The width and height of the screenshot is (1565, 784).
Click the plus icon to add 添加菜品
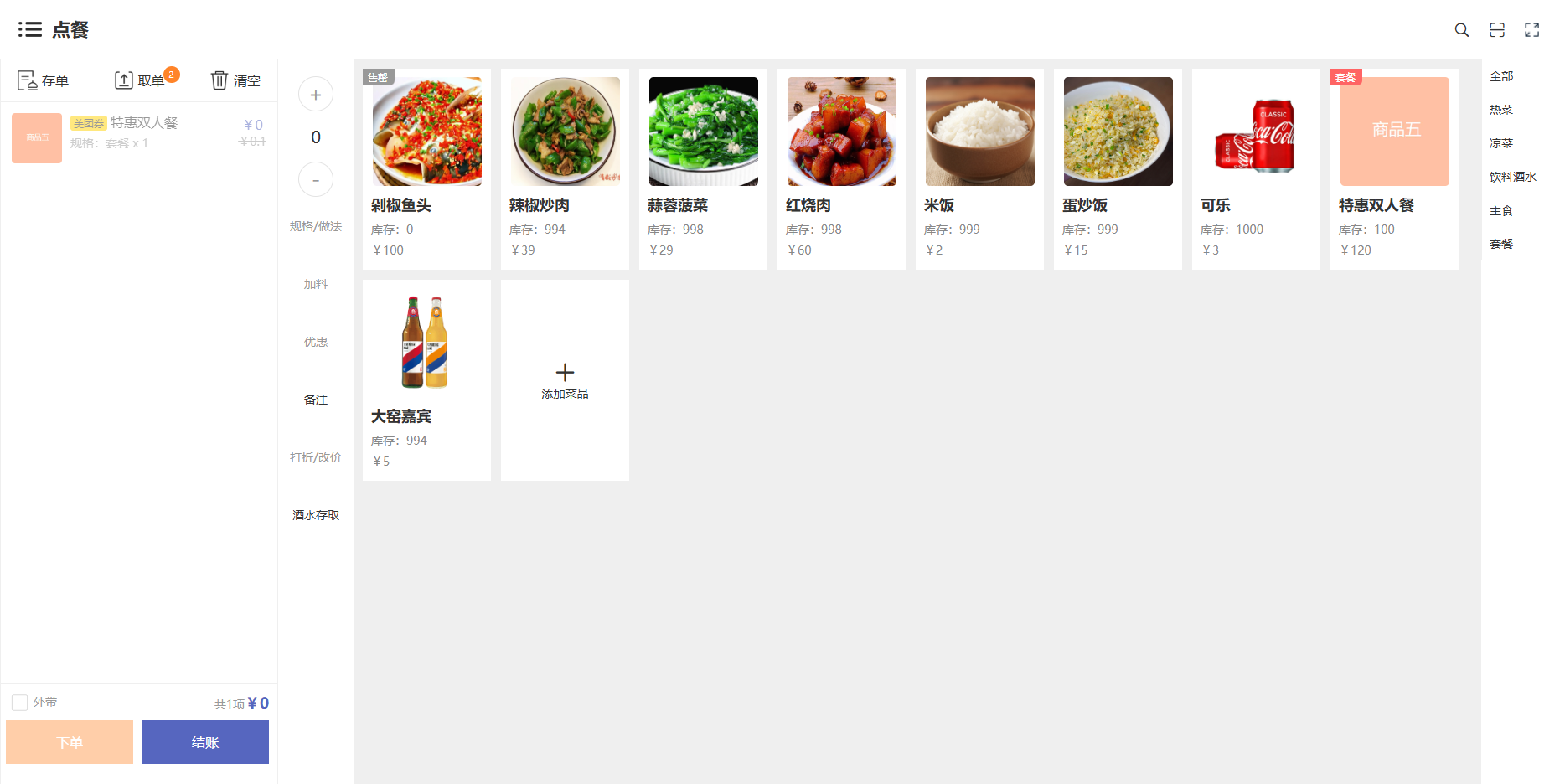click(565, 372)
